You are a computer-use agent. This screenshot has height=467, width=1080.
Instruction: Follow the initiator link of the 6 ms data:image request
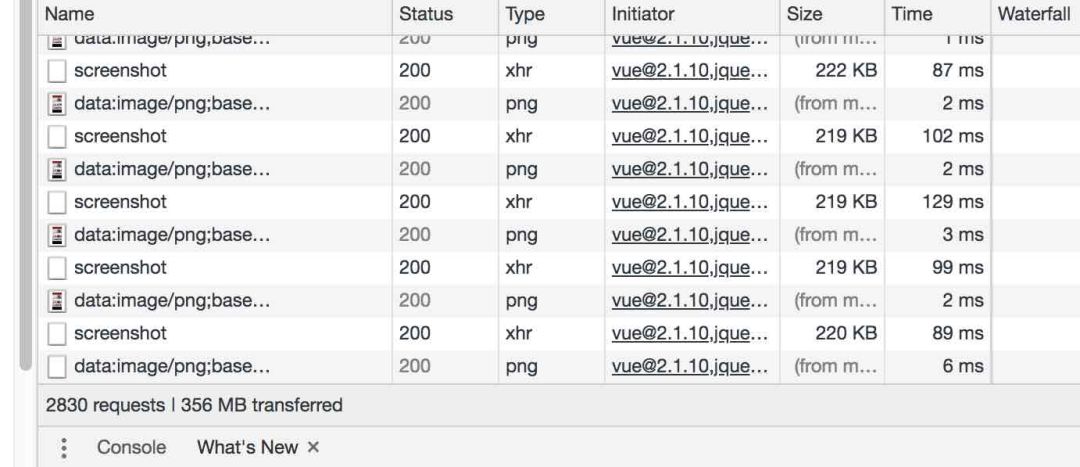(x=688, y=366)
